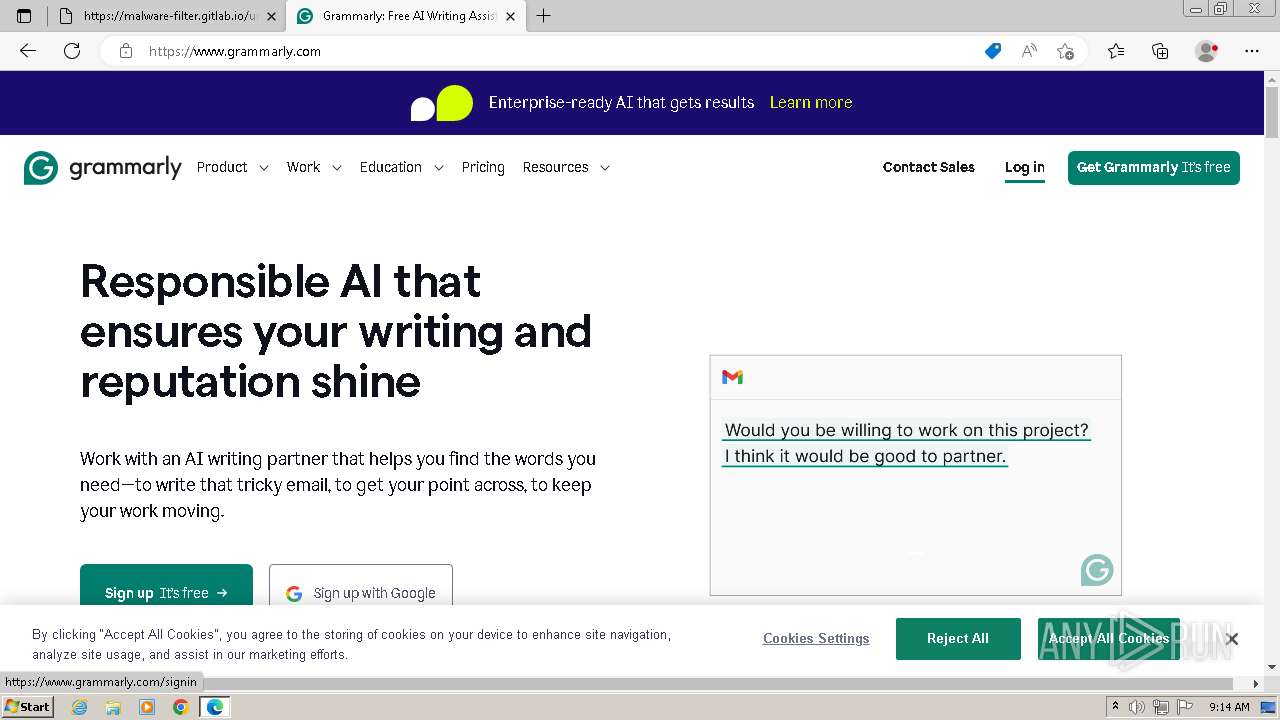View site information lock icon

126,51
